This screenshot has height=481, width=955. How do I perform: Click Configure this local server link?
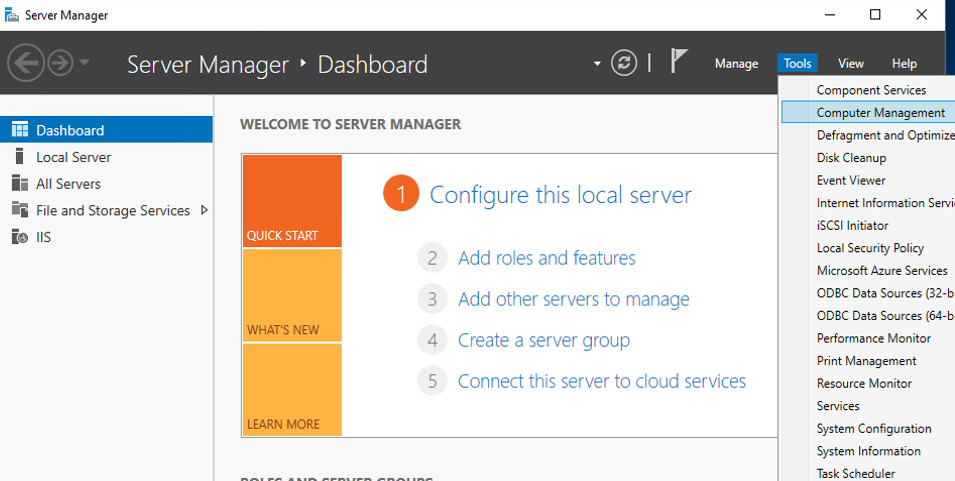(x=560, y=194)
